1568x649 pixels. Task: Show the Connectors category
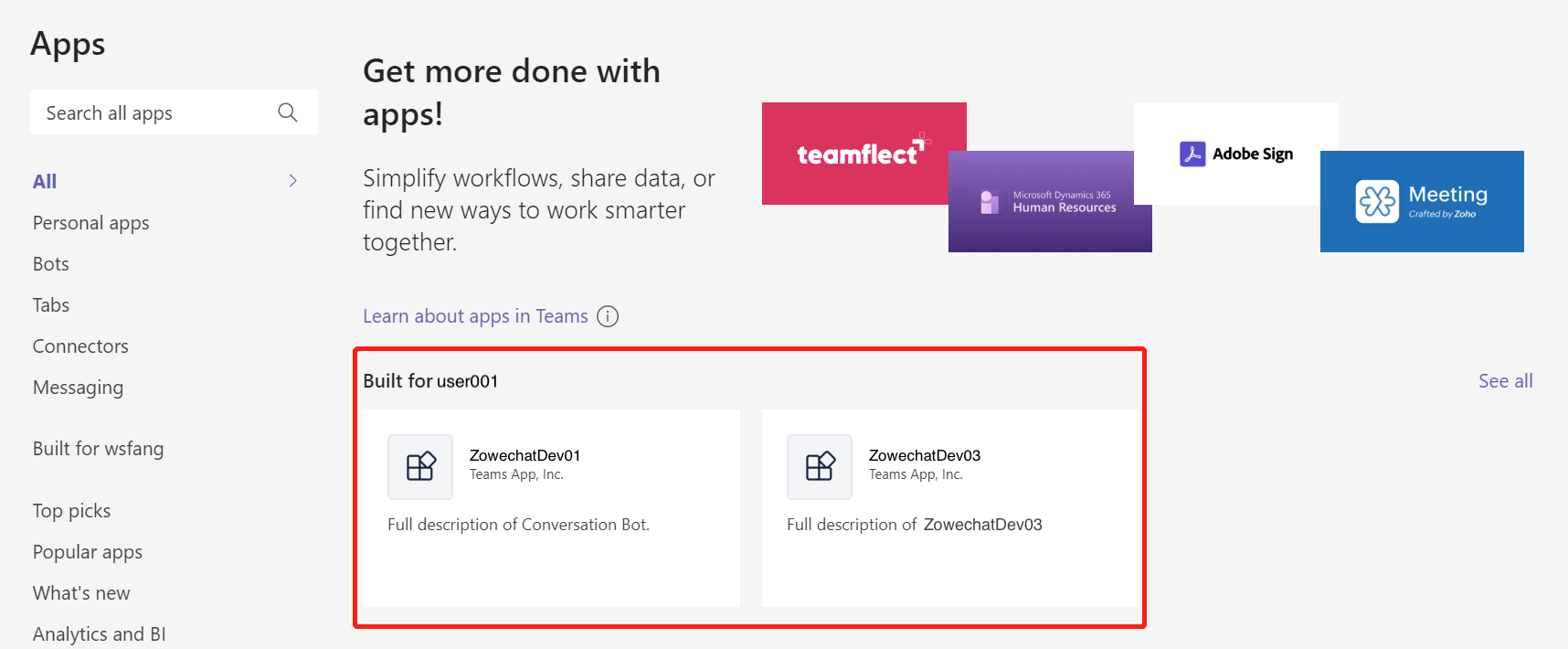coord(80,346)
